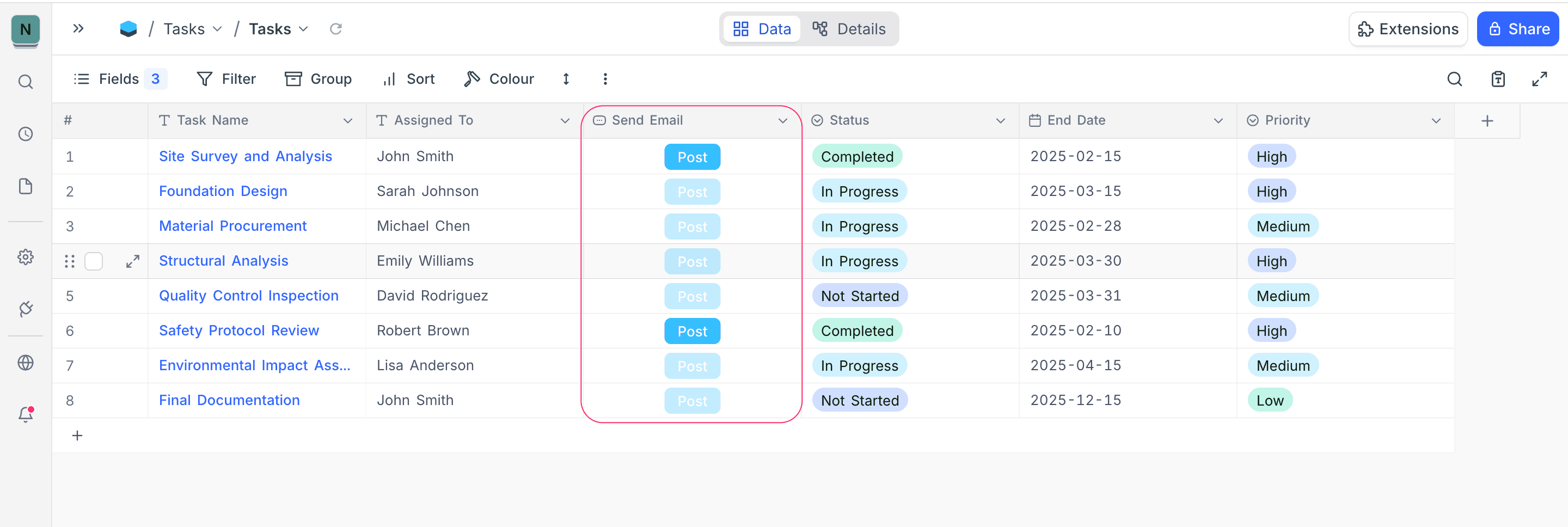Add a new column with plus header

click(x=1486, y=120)
